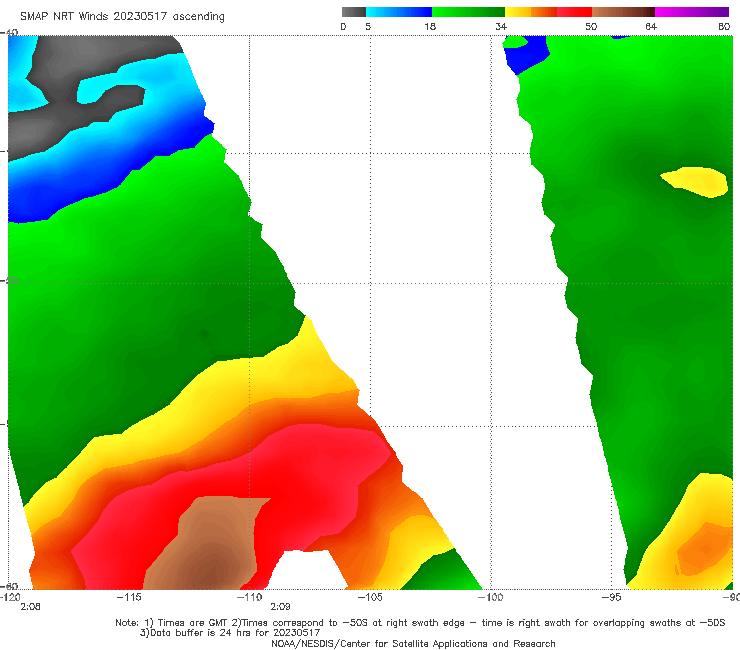Click the 'Data buffer is 24 hrs' note

[229, 633]
